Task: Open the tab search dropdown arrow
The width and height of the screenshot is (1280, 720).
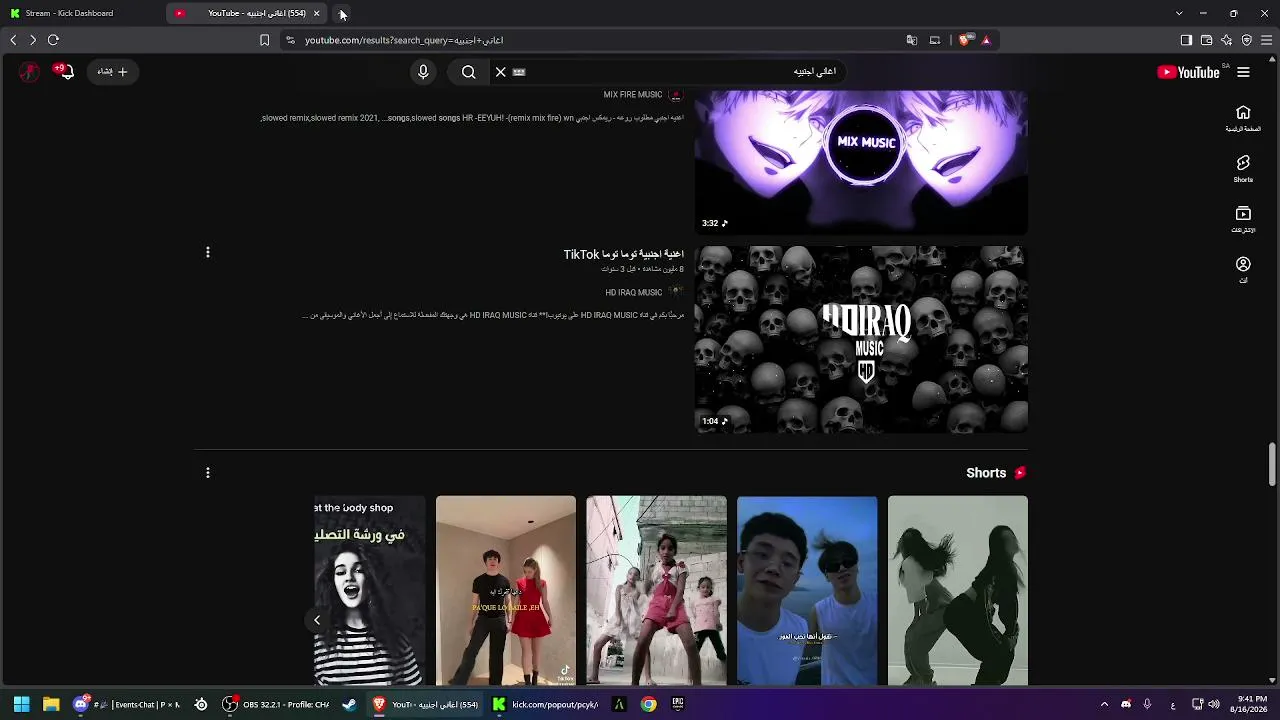Action: pos(1179,13)
